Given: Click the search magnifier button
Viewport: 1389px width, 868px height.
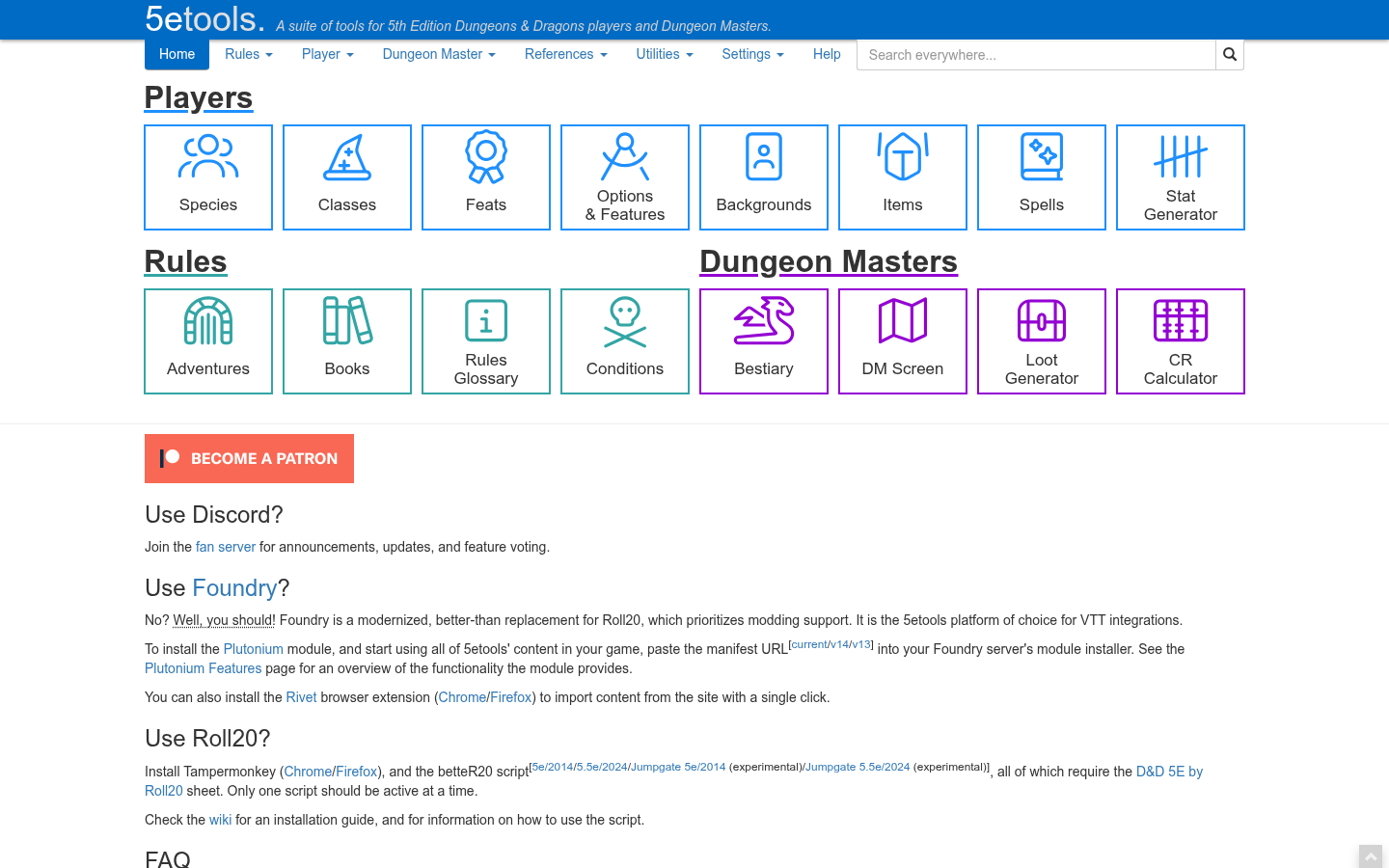Looking at the screenshot, I should click(1230, 55).
